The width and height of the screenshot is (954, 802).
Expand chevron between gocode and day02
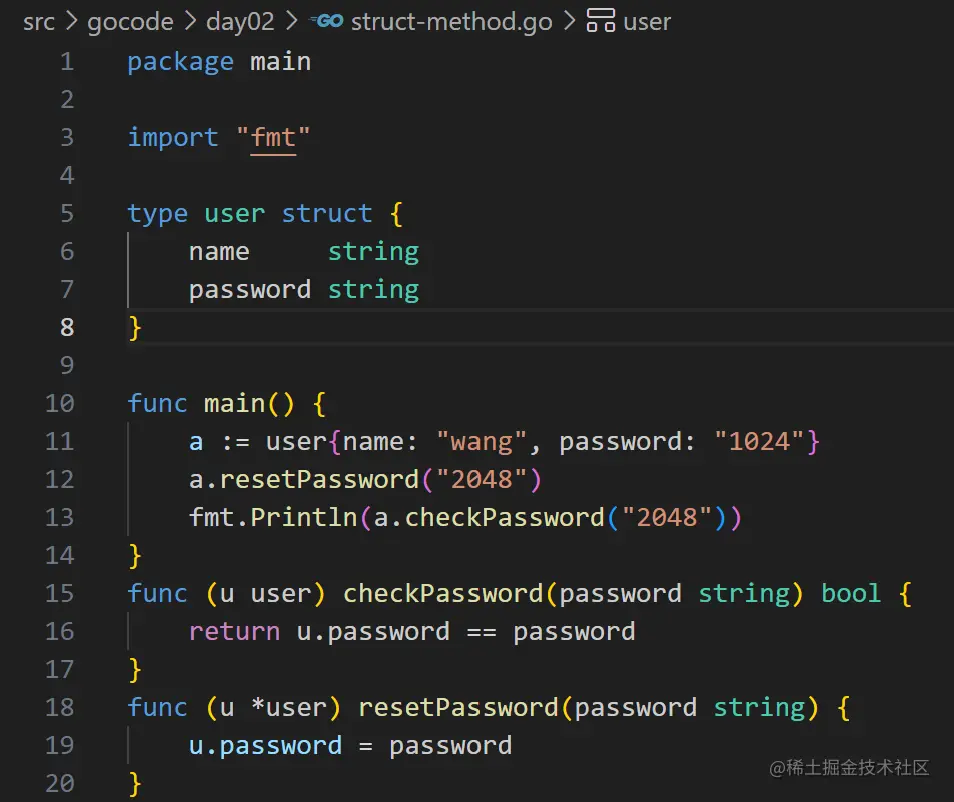190,21
